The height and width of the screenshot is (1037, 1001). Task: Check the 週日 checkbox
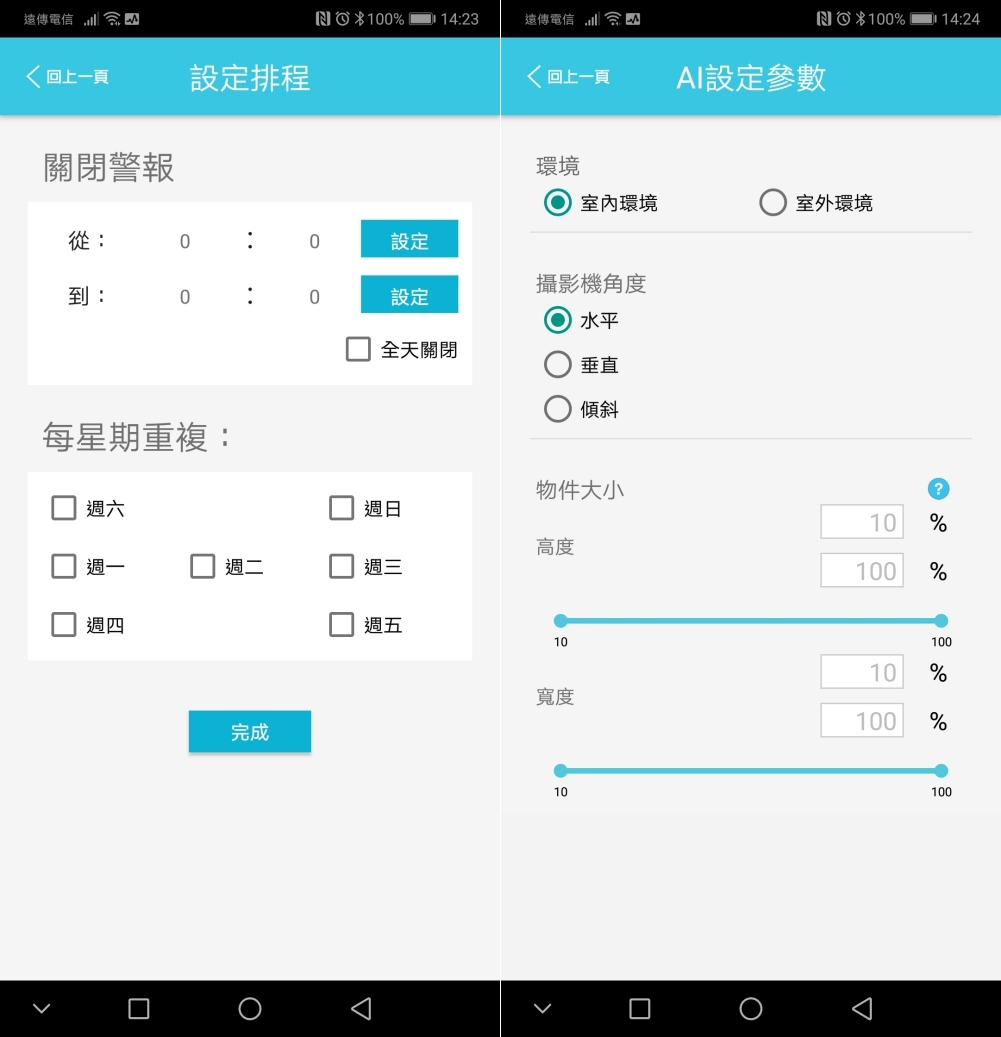(x=342, y=508)
